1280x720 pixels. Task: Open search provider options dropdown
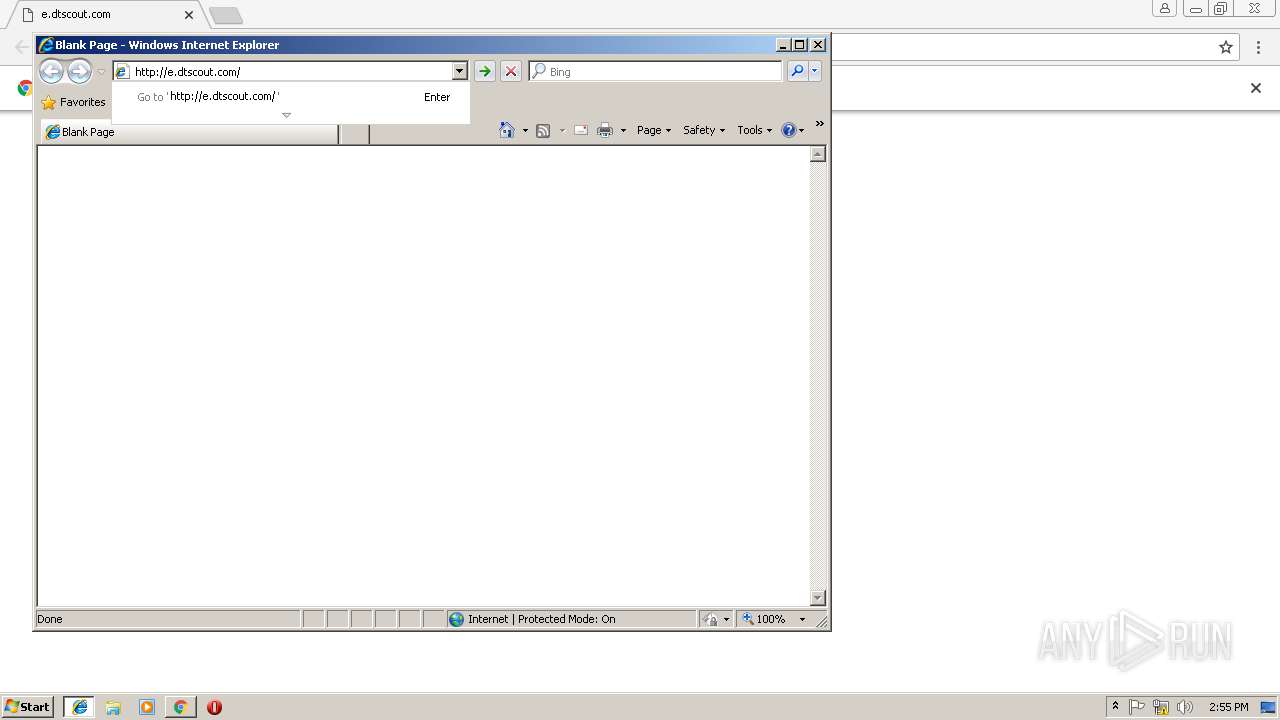pyautogui.click(x=815, y=71)
